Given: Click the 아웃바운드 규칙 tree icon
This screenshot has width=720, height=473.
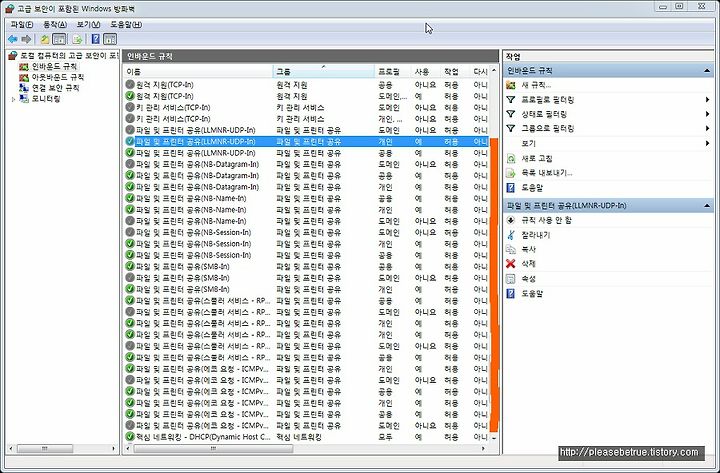Looking at the screenshot, I should tap(24, 78).
